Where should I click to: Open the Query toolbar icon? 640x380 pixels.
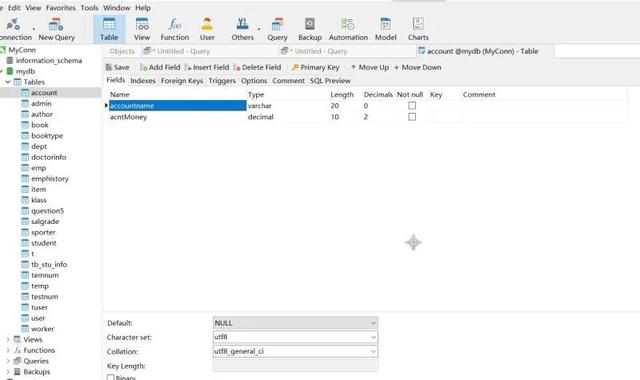tap(278, 29)
